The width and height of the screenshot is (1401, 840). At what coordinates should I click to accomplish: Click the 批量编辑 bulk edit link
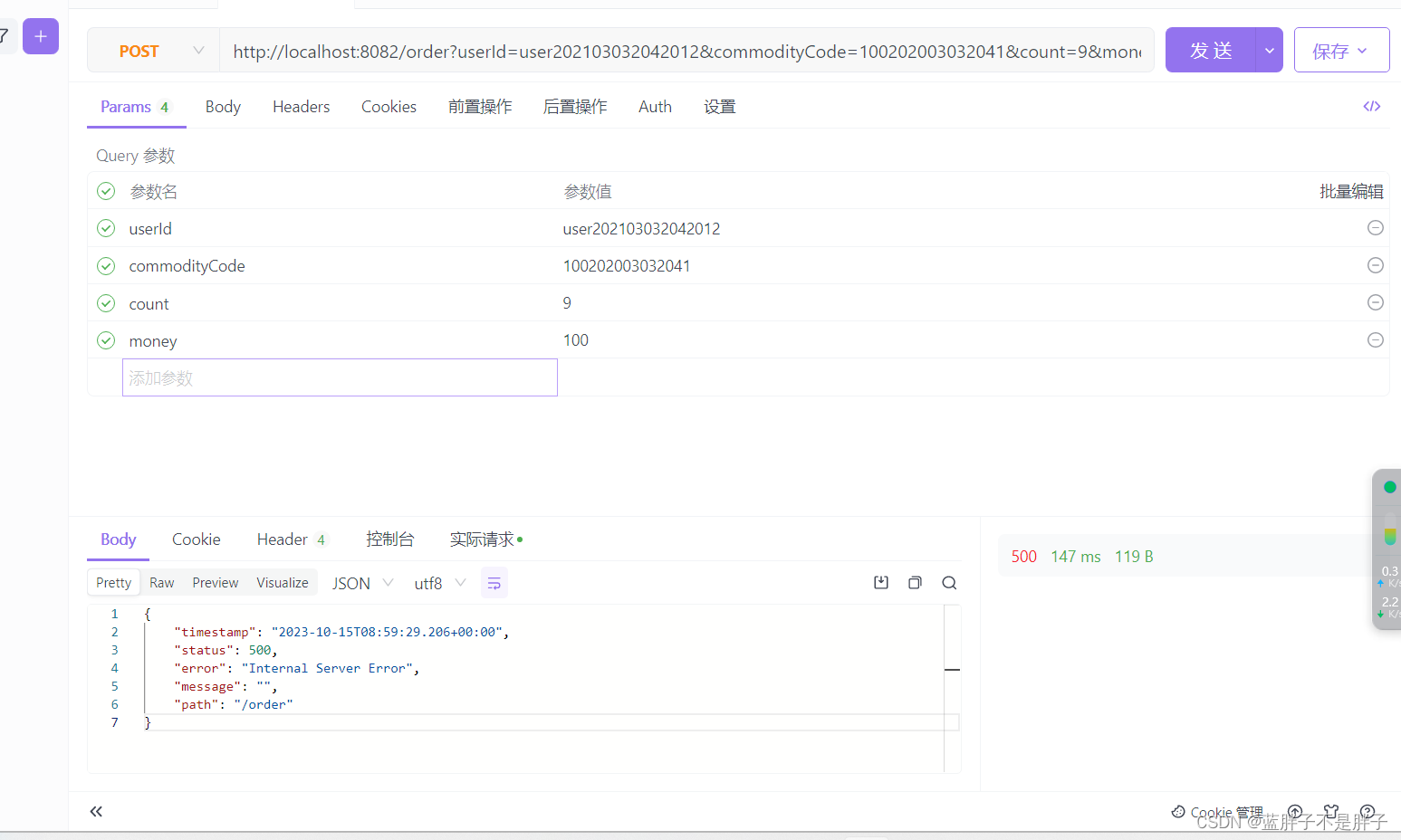[1351, 191]
